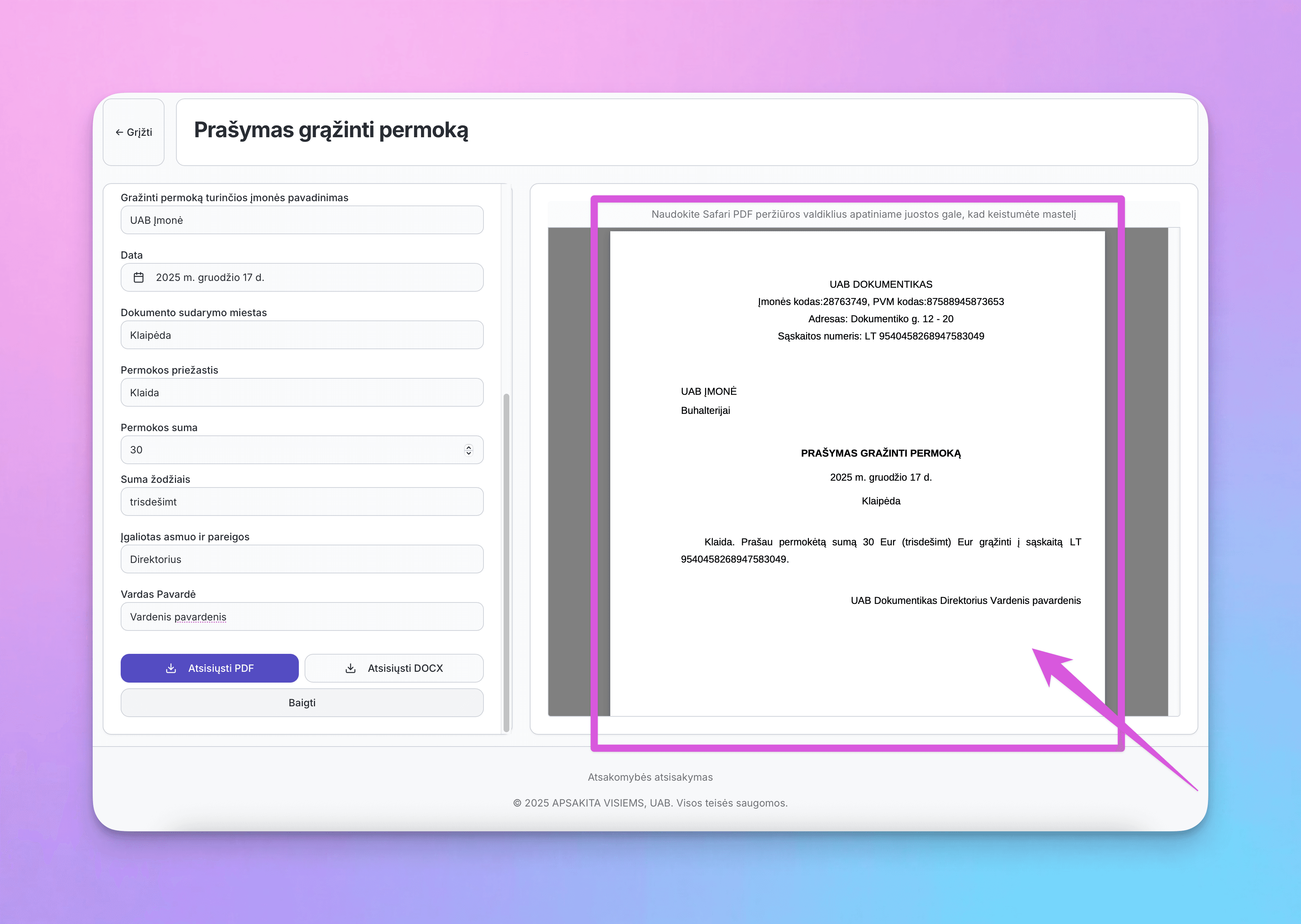Click download icon on Atsisiųsti DOCX
1301x924 pixels.
pos(351,668)
